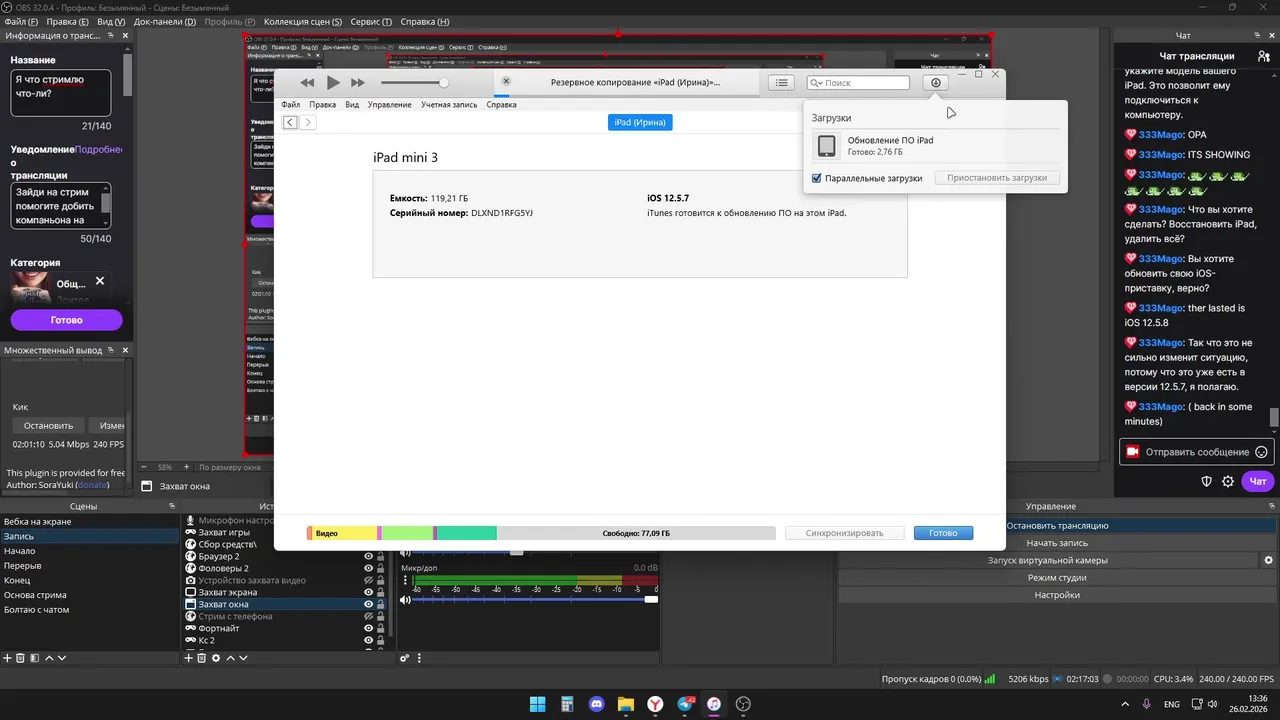Add a new source with plus icon
This screenshot has width=1280, height=720.
coord(188,658)
